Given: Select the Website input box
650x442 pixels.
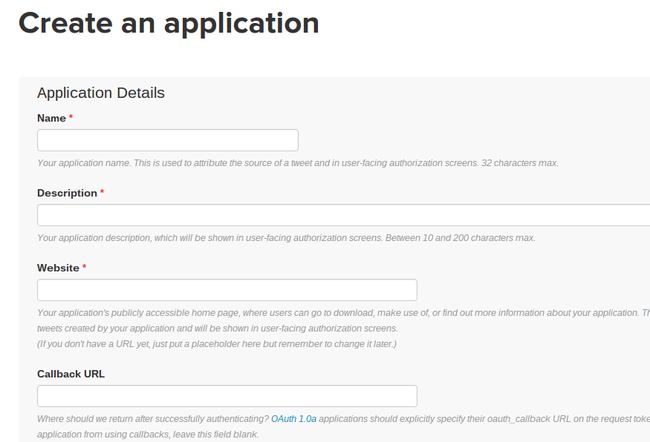Looking at the screenshot, I should point(227,290).
